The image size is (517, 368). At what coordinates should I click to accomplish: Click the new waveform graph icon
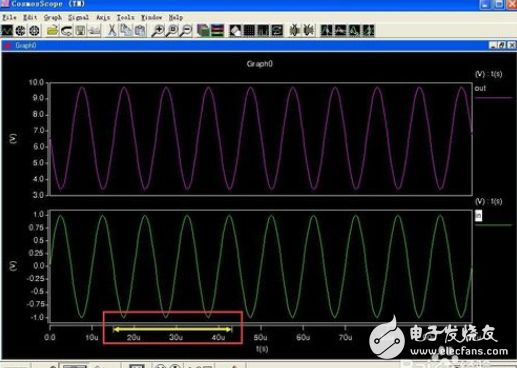click(x=7, y=31)
